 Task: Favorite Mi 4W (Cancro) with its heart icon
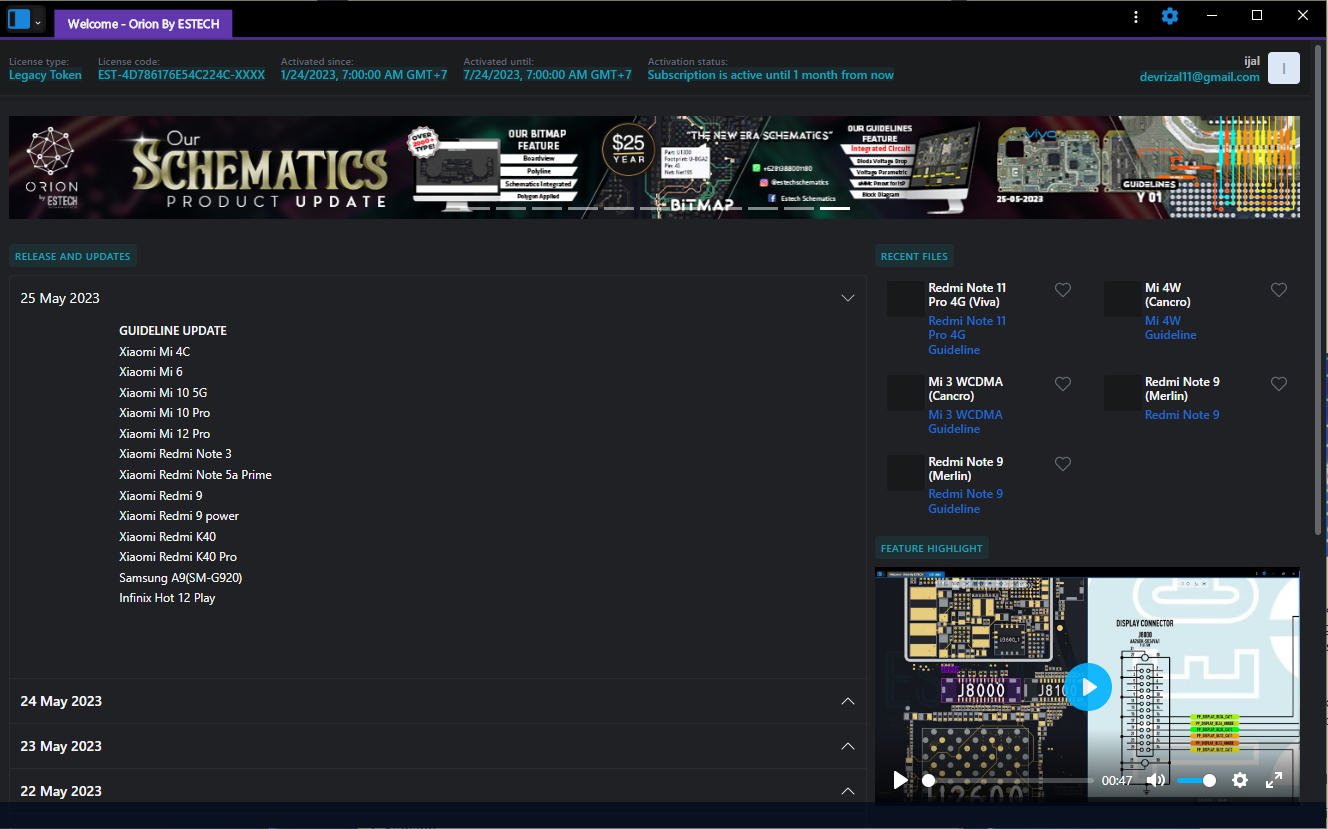(x=1279, y=290)
